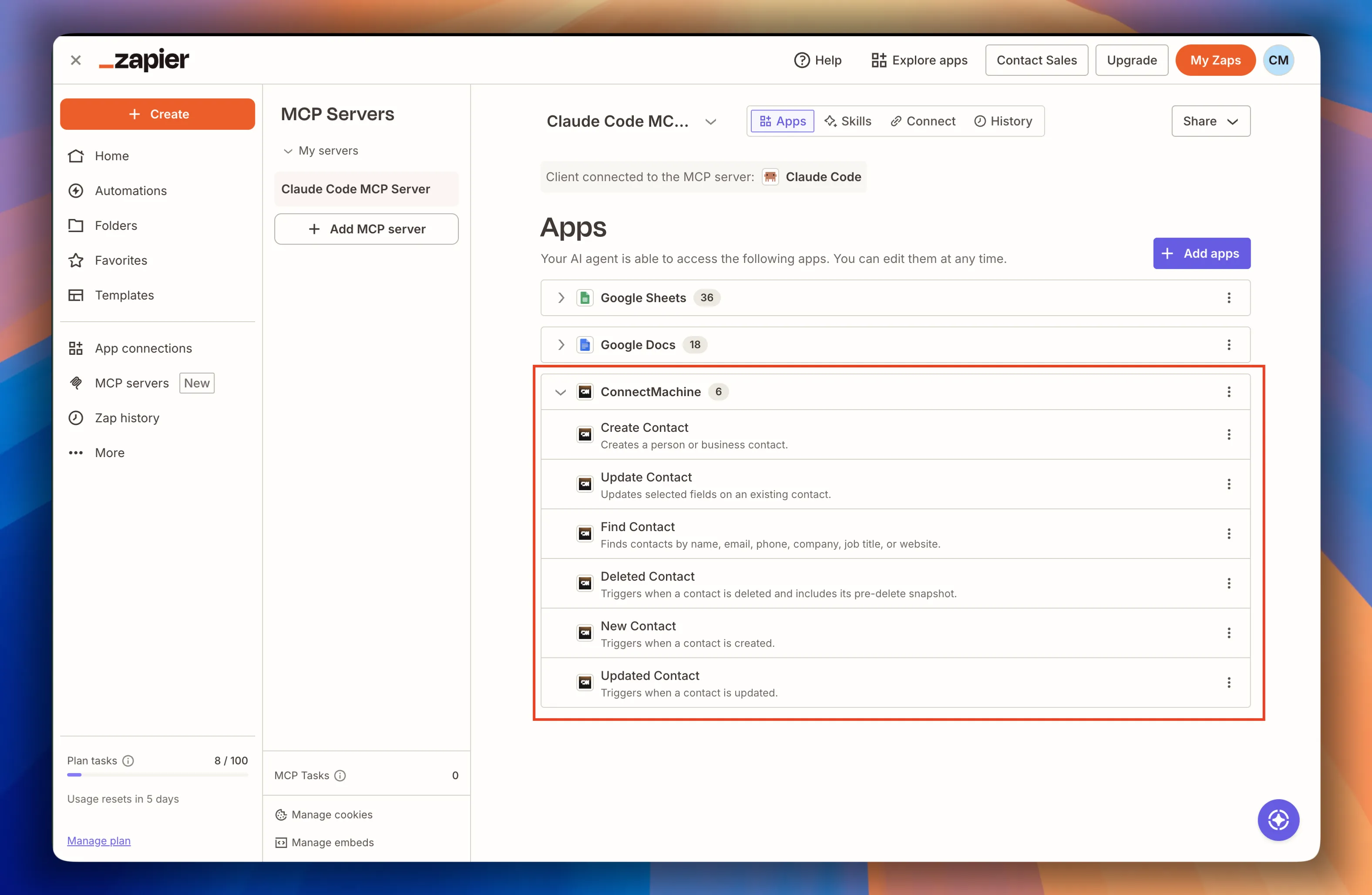Screen dimensions: 1372x895
Task: Select the Updated Contact trigger
Action: pos(895,683)
